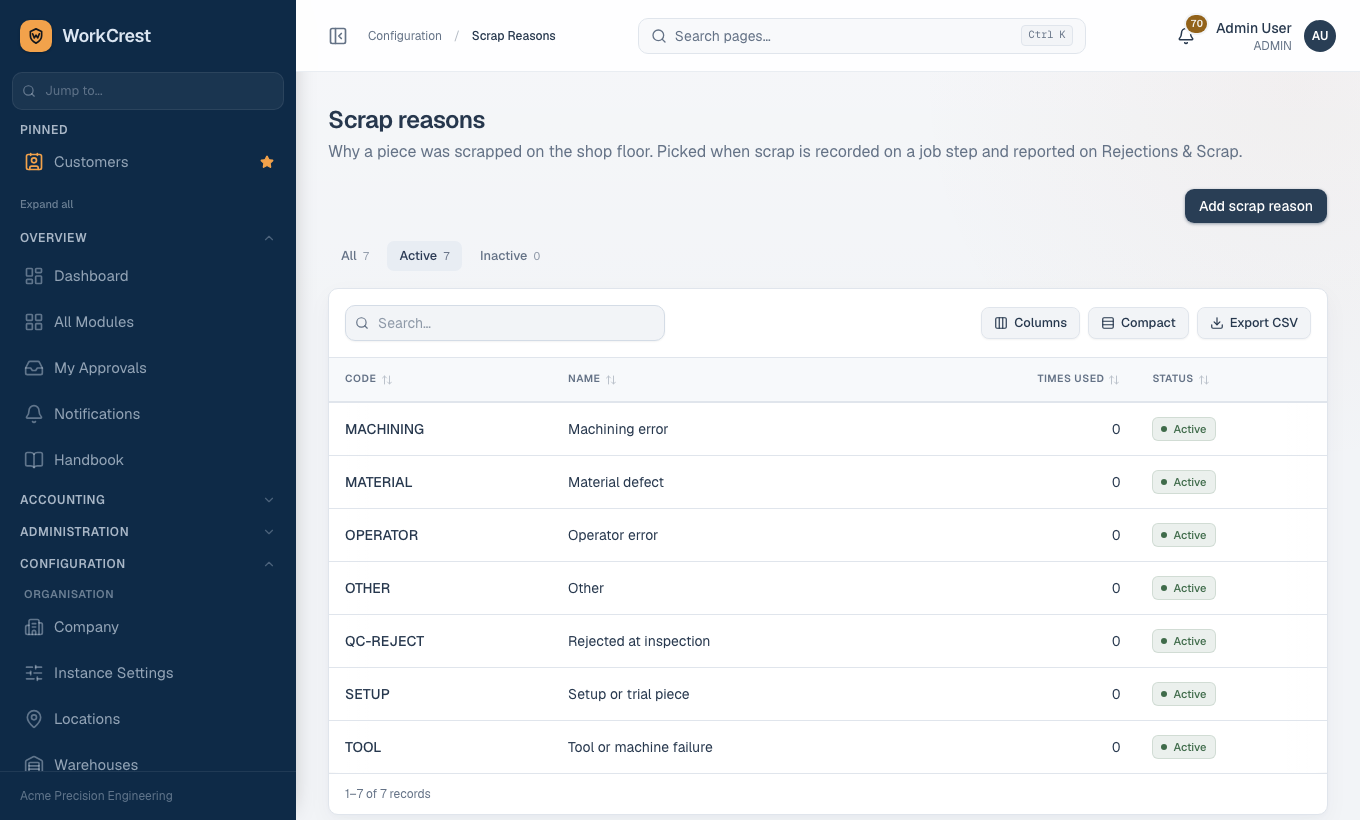This screenshot has height=820, width=1360.
Task: Collapse sidebar using panel toggle icon
Action: [338, 36]
